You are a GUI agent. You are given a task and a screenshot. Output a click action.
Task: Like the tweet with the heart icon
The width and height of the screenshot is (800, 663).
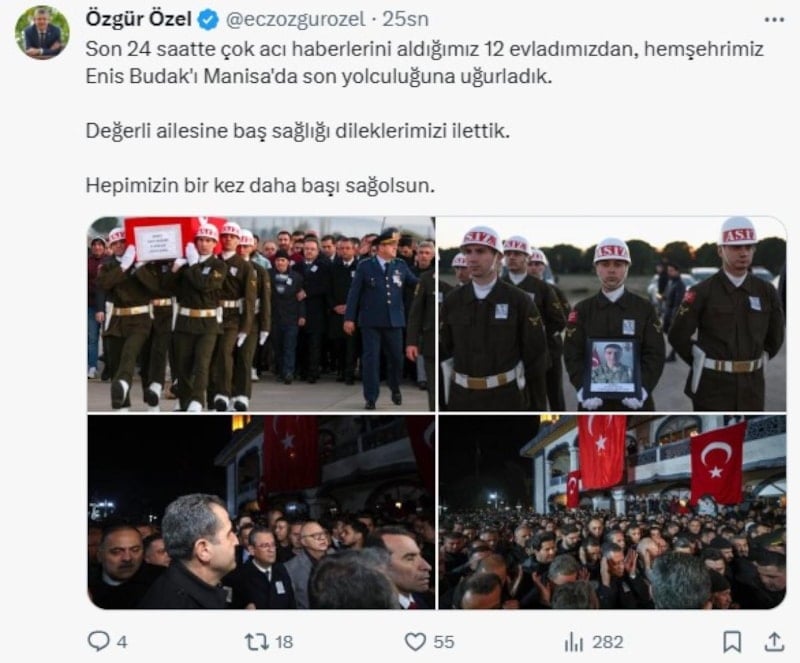pos(415,642)
